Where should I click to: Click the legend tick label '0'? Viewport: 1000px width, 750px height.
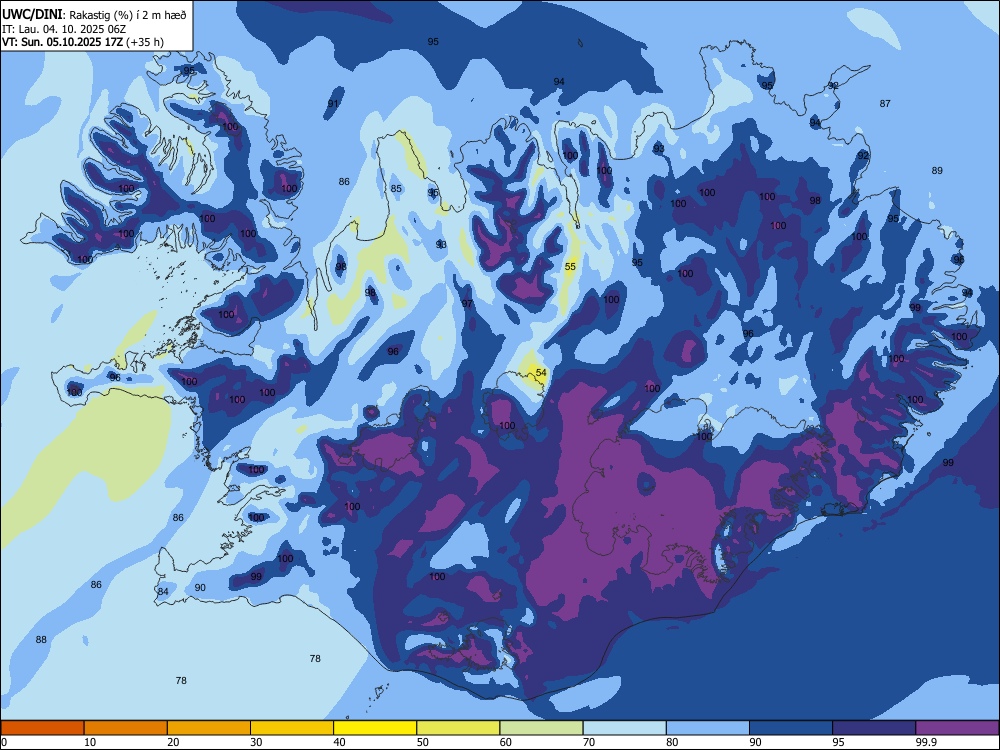click(x=4, y=742)
